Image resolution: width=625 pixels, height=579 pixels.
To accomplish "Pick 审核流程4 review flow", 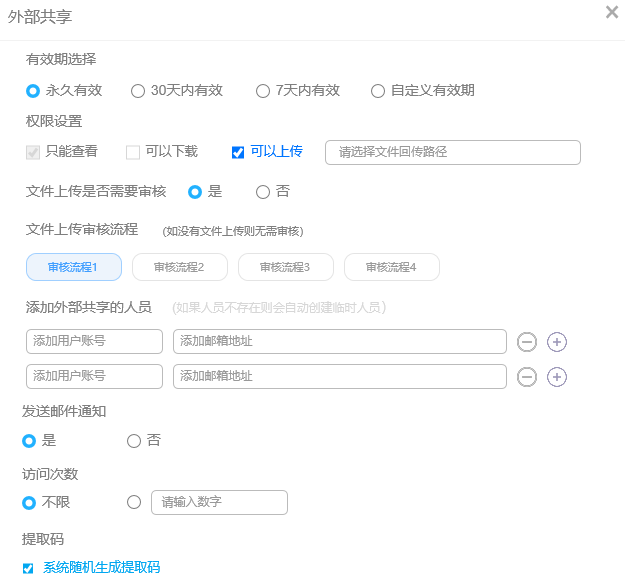I will (391, 267).
